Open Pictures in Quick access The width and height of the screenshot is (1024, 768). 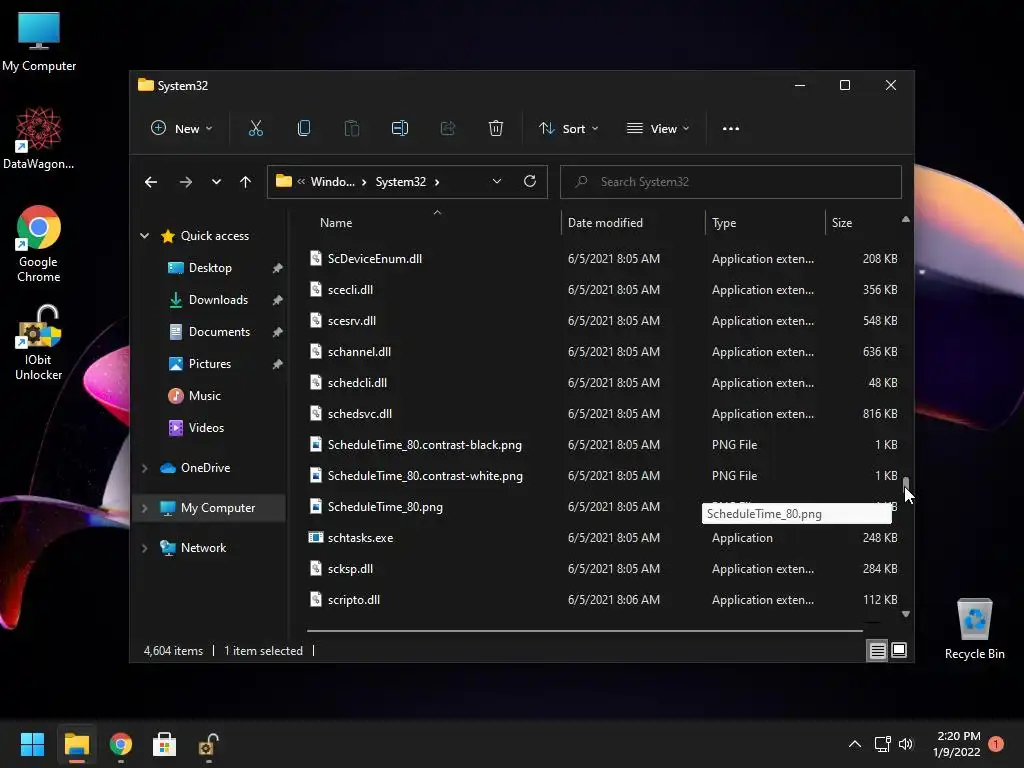[210, 364]
